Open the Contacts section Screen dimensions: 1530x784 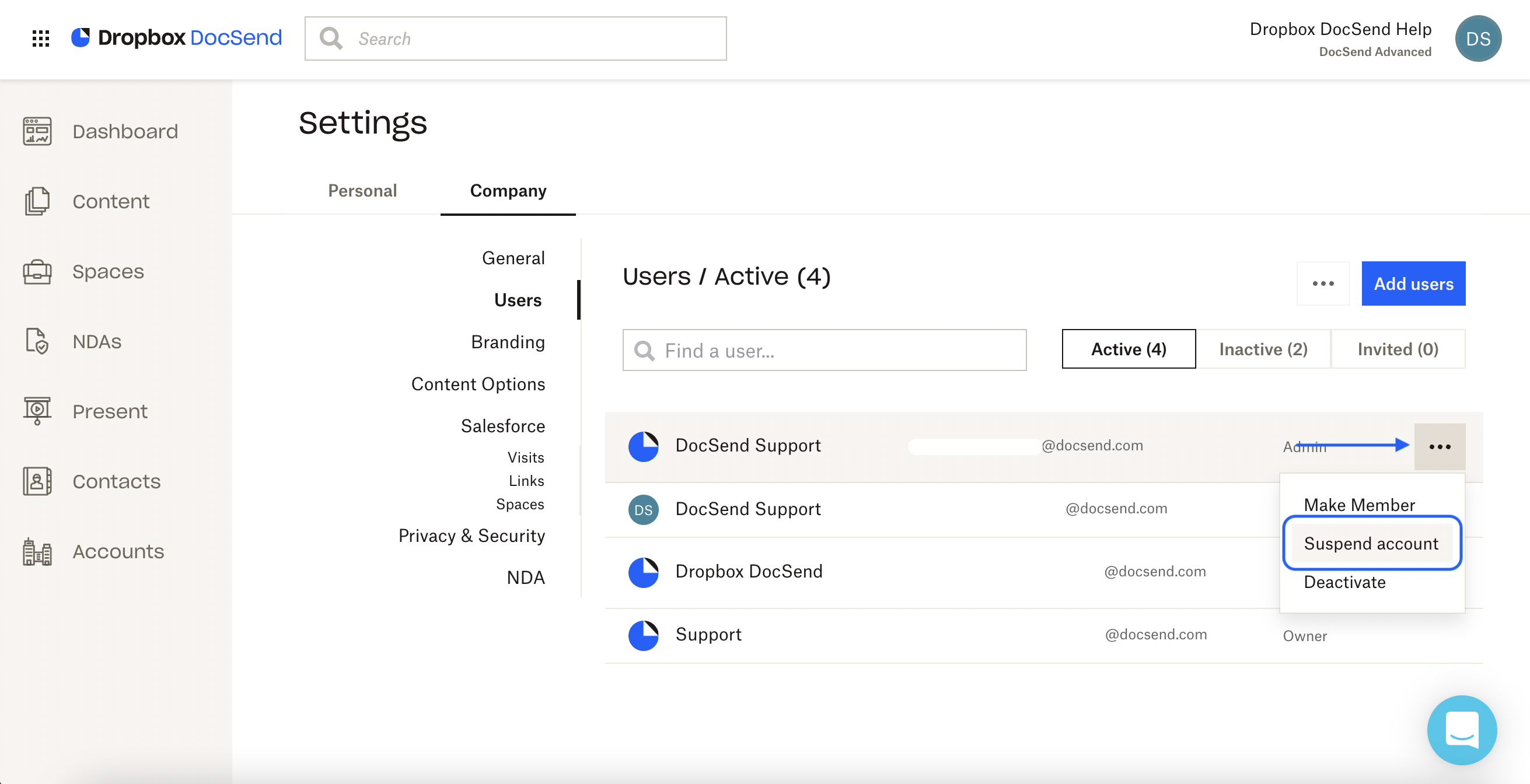[117, 482]
